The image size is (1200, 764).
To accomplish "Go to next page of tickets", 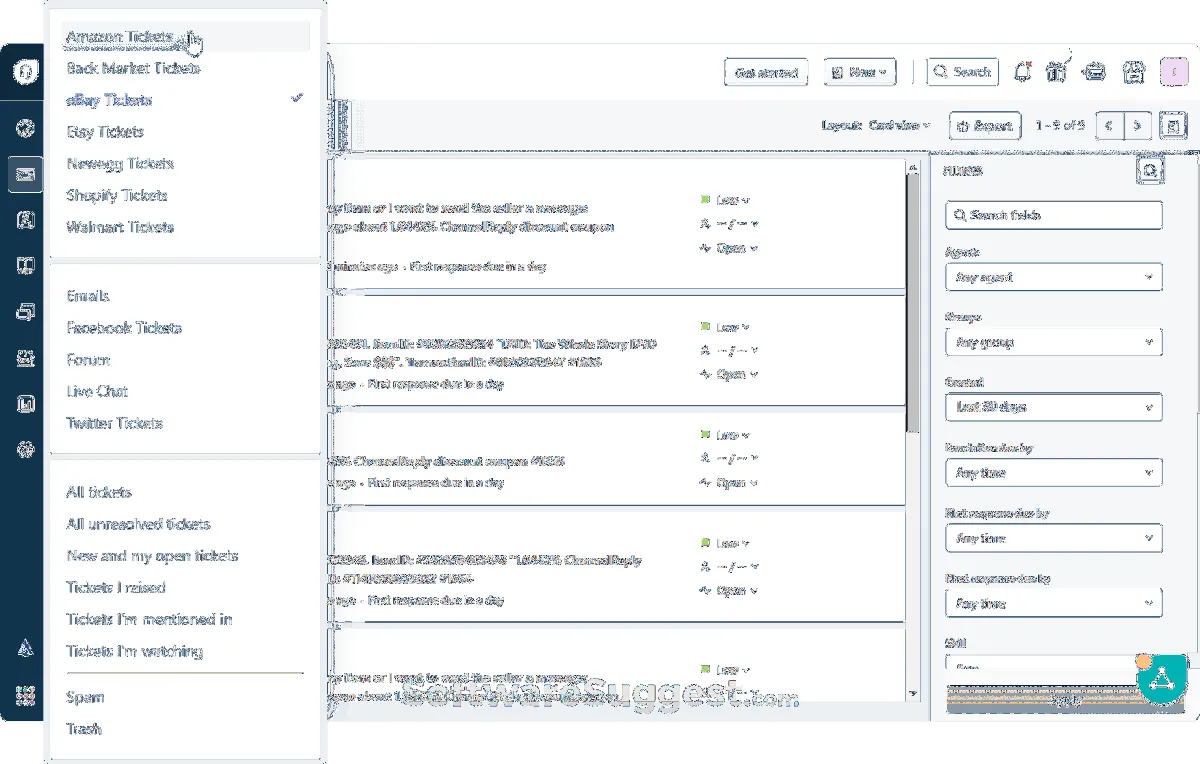I will (x=1138, y=126).
